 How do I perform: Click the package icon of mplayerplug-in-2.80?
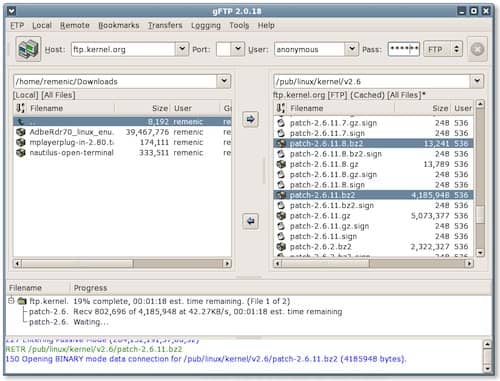pos(21,142)
